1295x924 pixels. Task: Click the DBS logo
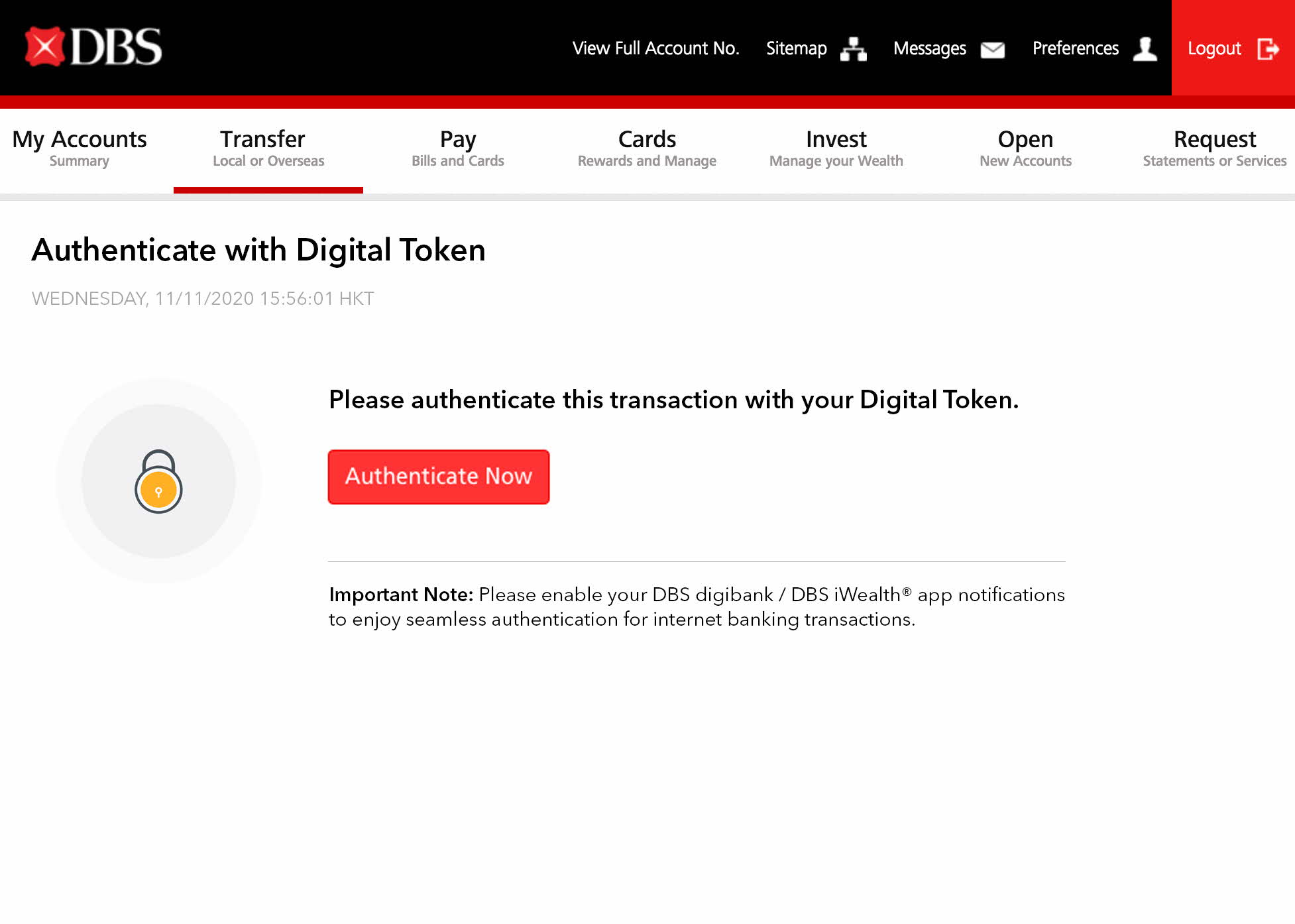coord(93,46)
